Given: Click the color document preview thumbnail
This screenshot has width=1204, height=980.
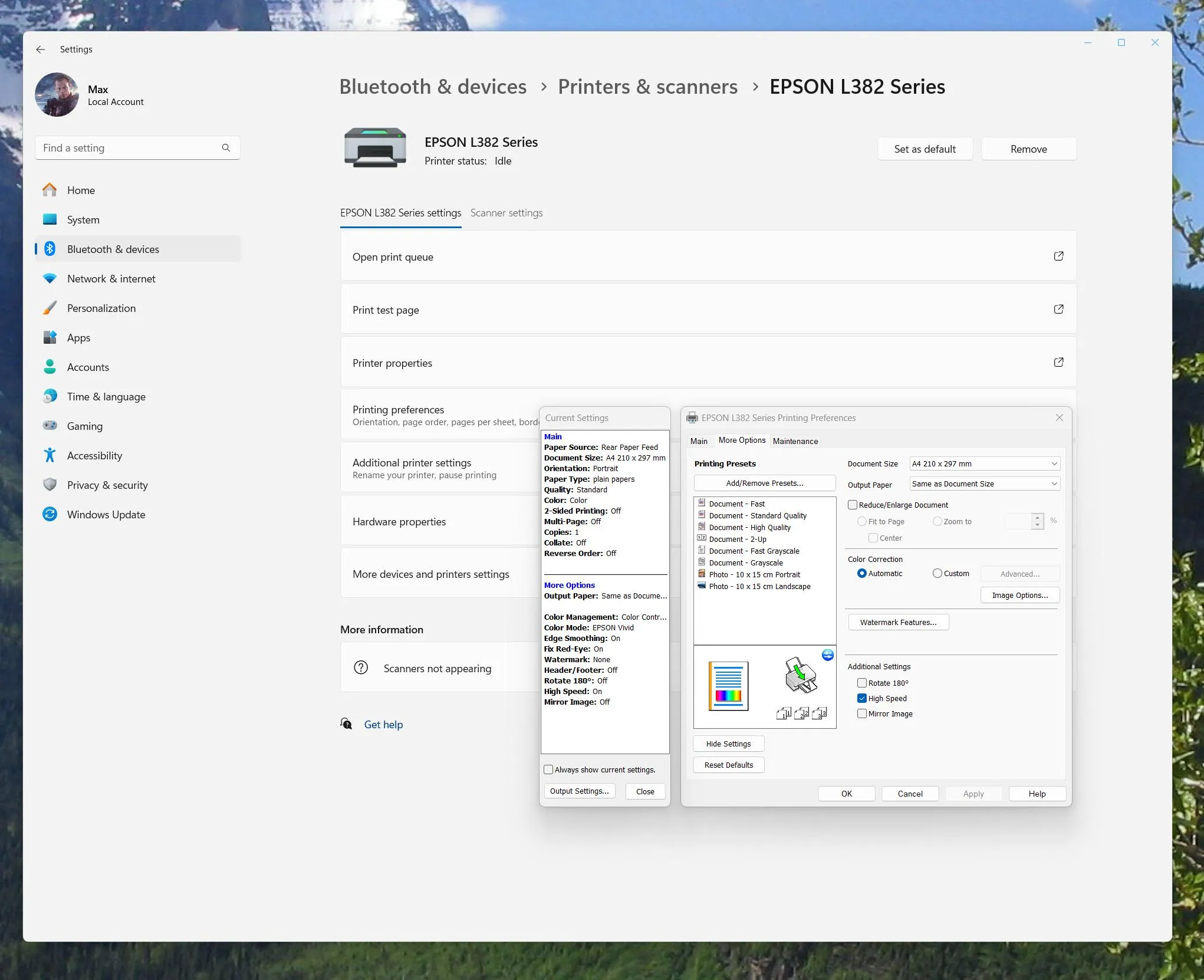Looking at the screenshot, I should [x=728, y=686].
